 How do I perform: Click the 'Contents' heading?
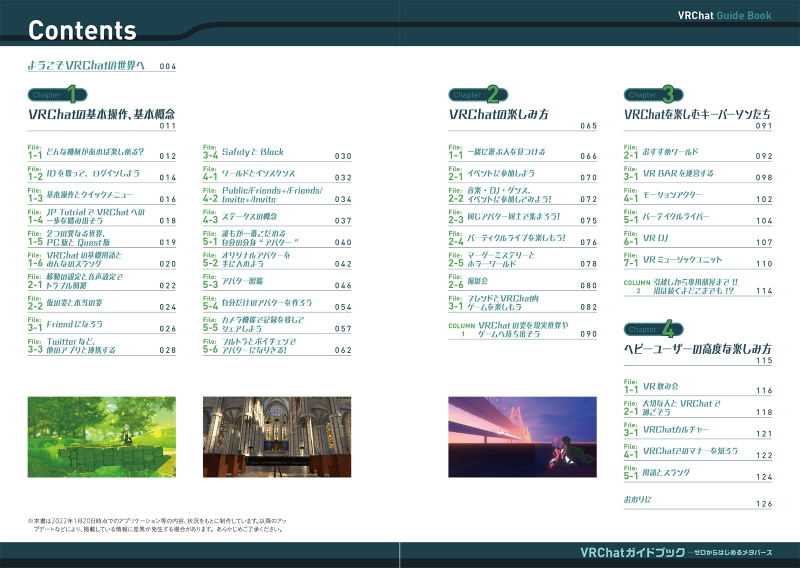pyautogui.click(x=82, y=30)
